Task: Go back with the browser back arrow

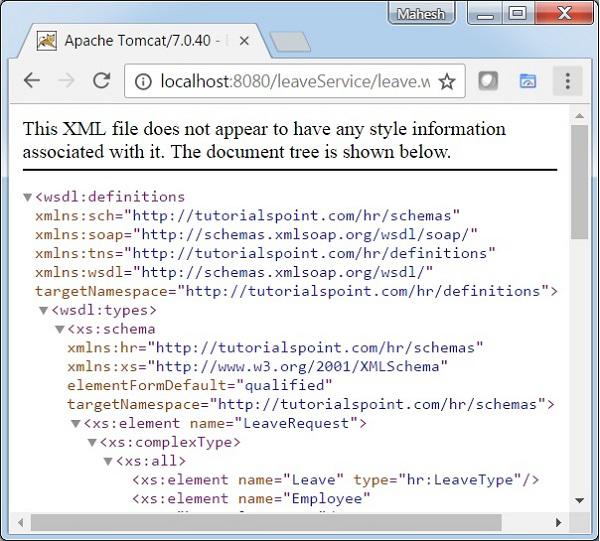Action: tap(32, 80)
